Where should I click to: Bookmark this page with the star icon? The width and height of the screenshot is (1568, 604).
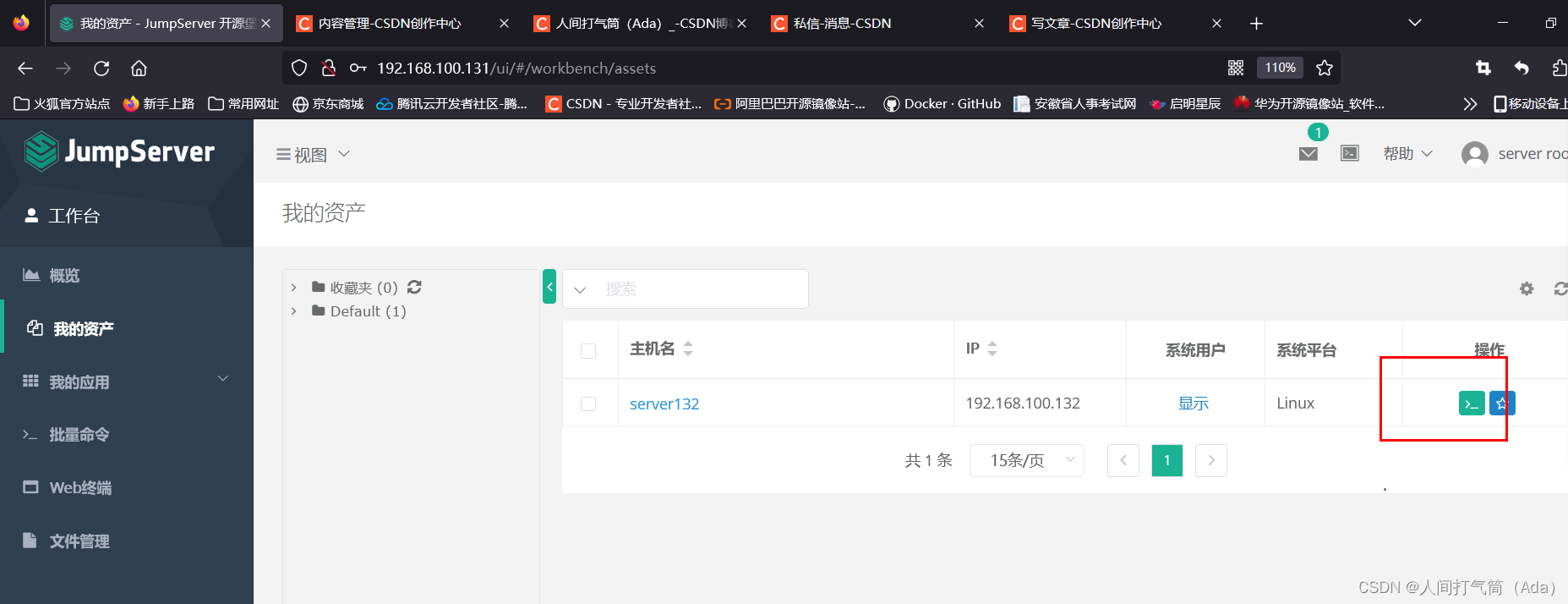pos(1325,68)
